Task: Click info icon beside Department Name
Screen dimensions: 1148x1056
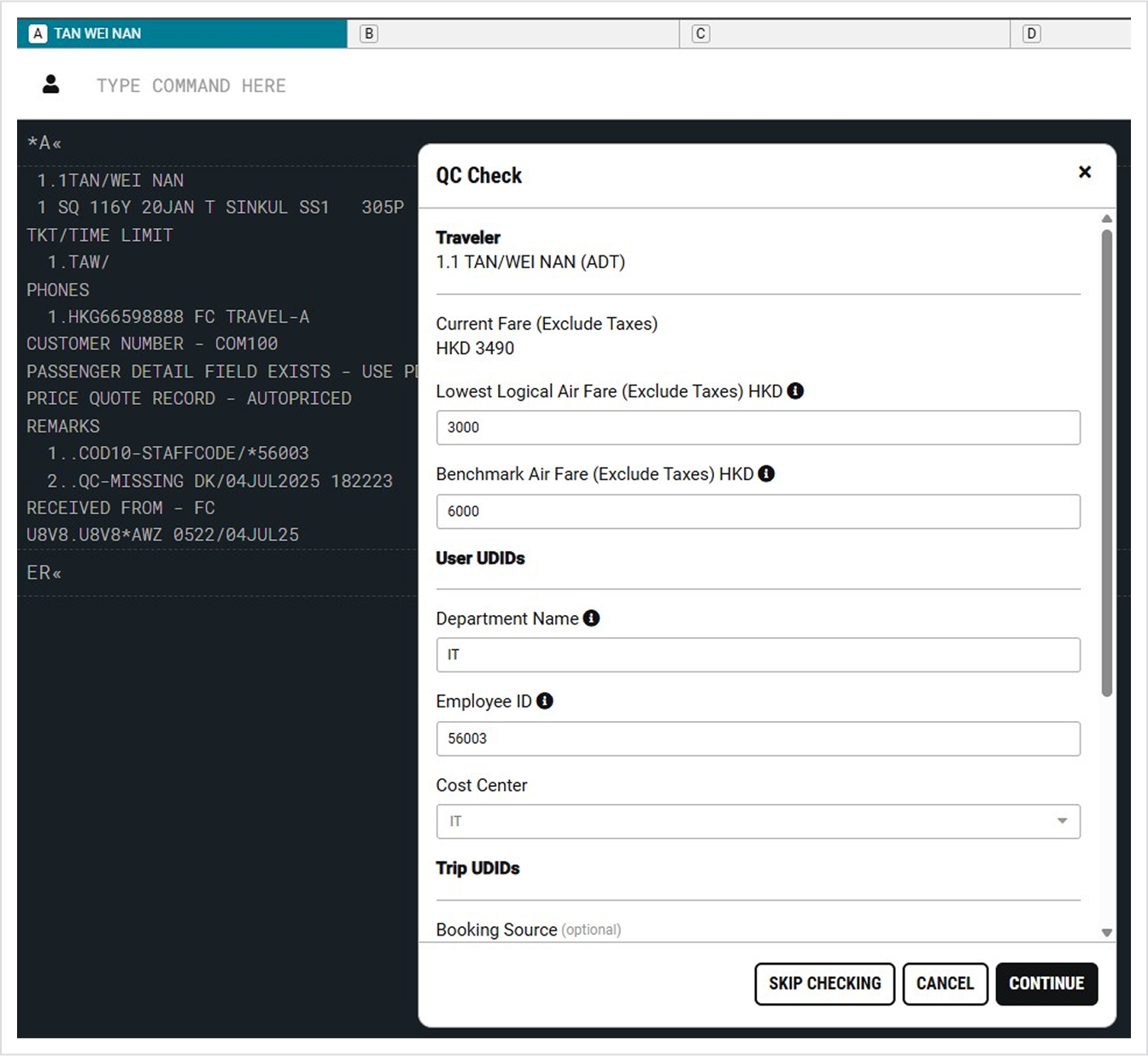Action: (x=591, y=618)
